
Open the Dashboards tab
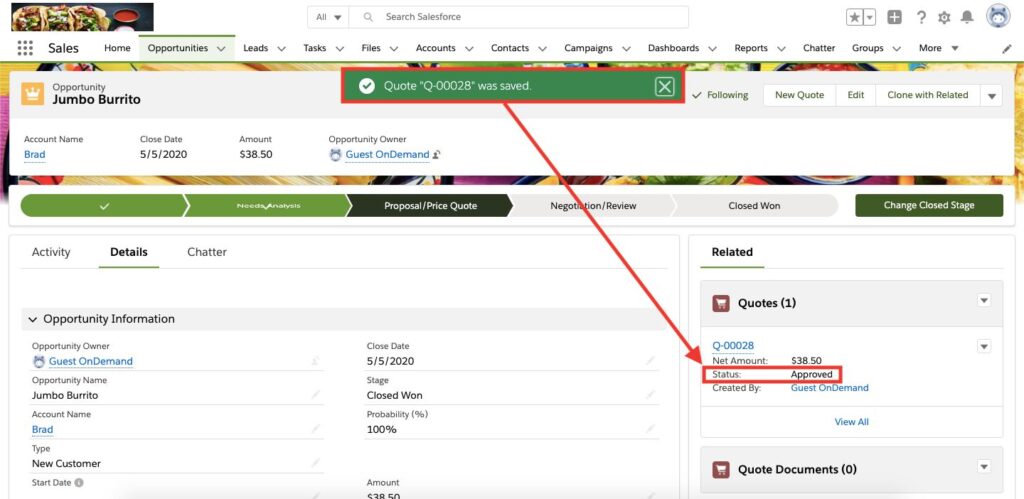point(673,48)
